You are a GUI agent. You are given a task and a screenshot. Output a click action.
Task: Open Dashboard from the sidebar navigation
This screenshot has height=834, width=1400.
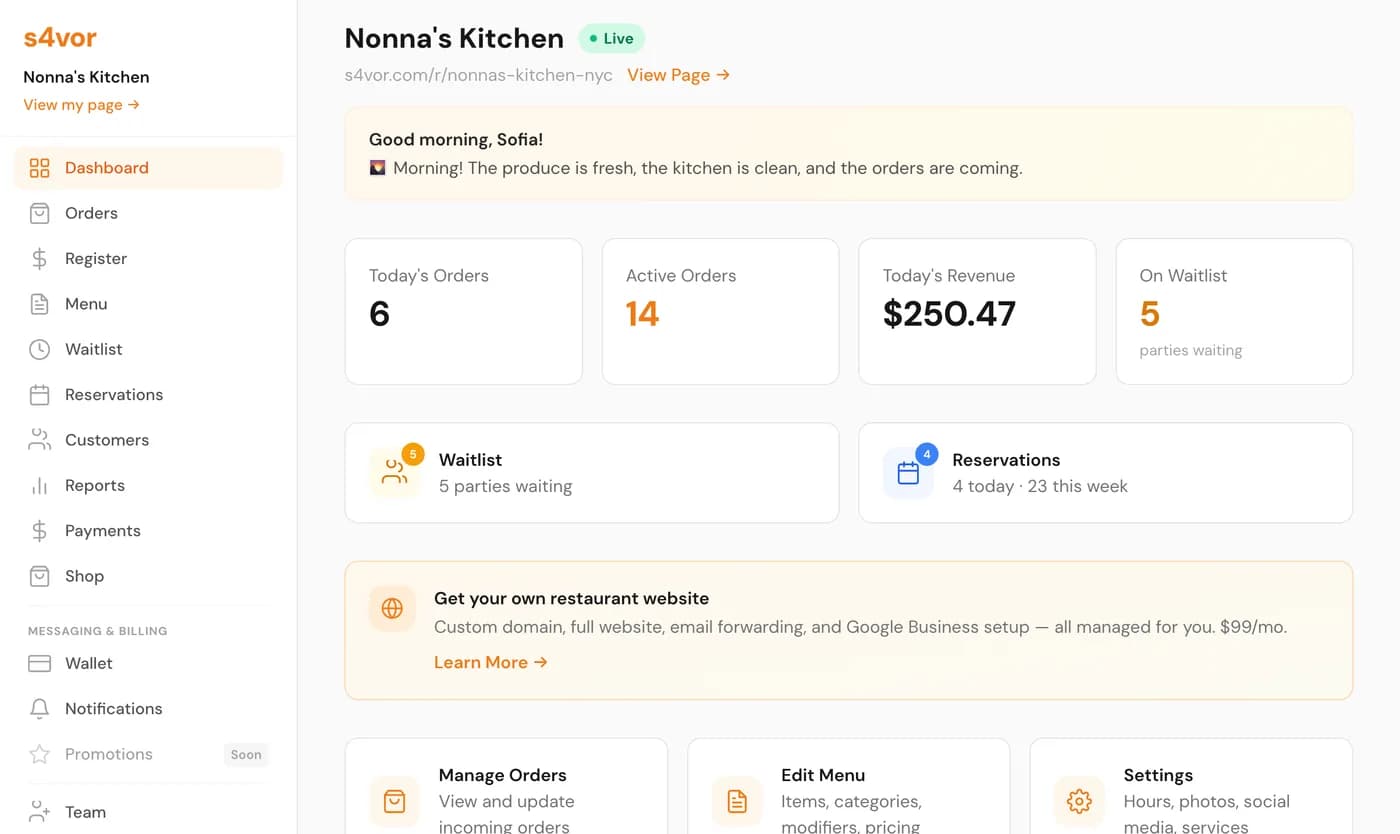click(106, 167)
